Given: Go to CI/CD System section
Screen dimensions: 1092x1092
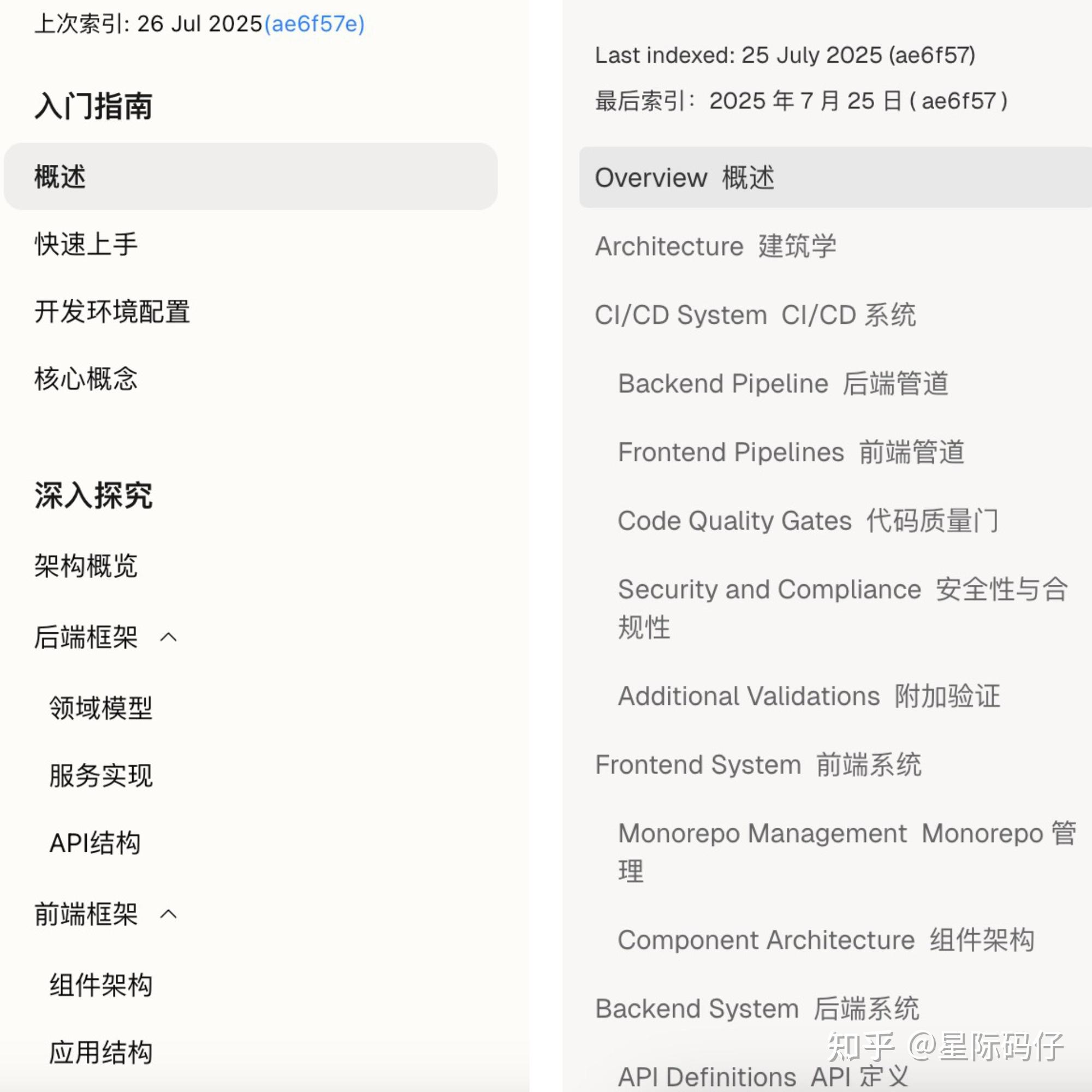Looking at the screenshot, I should coord(755,315).
